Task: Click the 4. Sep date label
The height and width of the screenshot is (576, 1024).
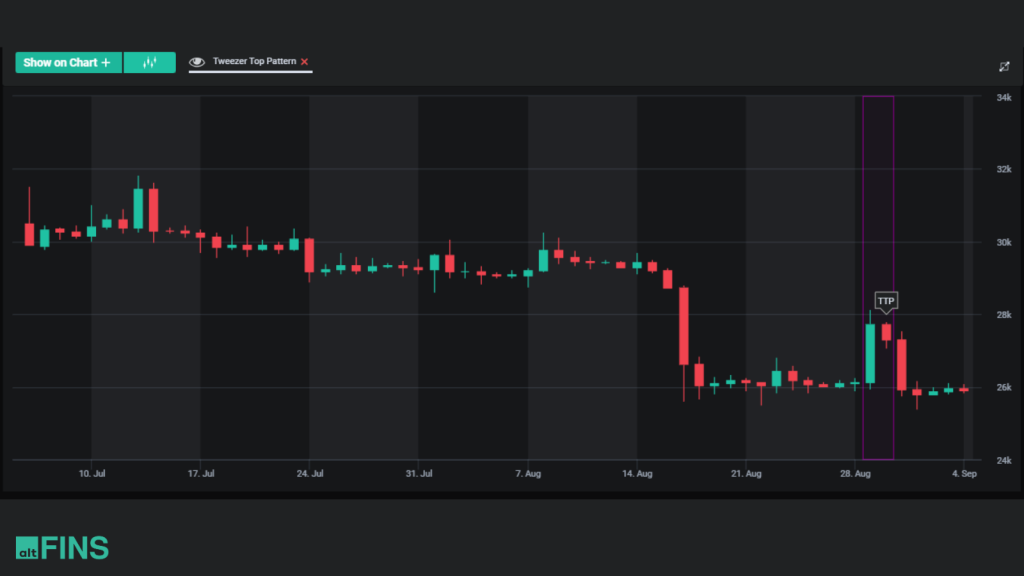Action: pyautogui.click(x=964, y=473)
